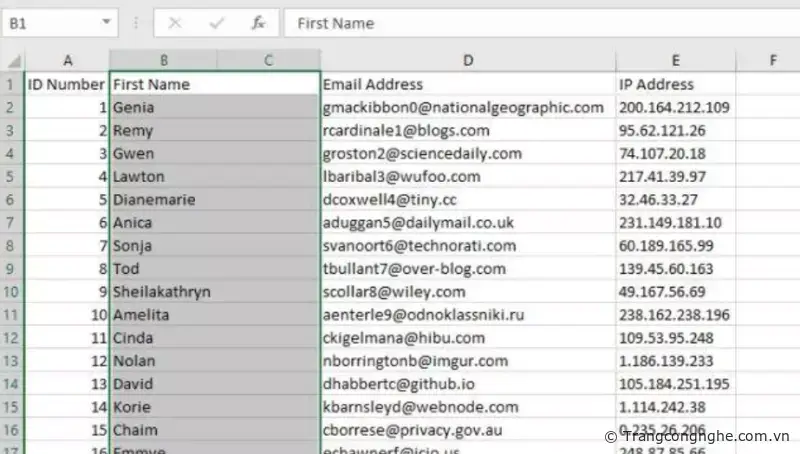Screen dimensions: 800x454
Task: Select column C header
Action: pos(268,61)
